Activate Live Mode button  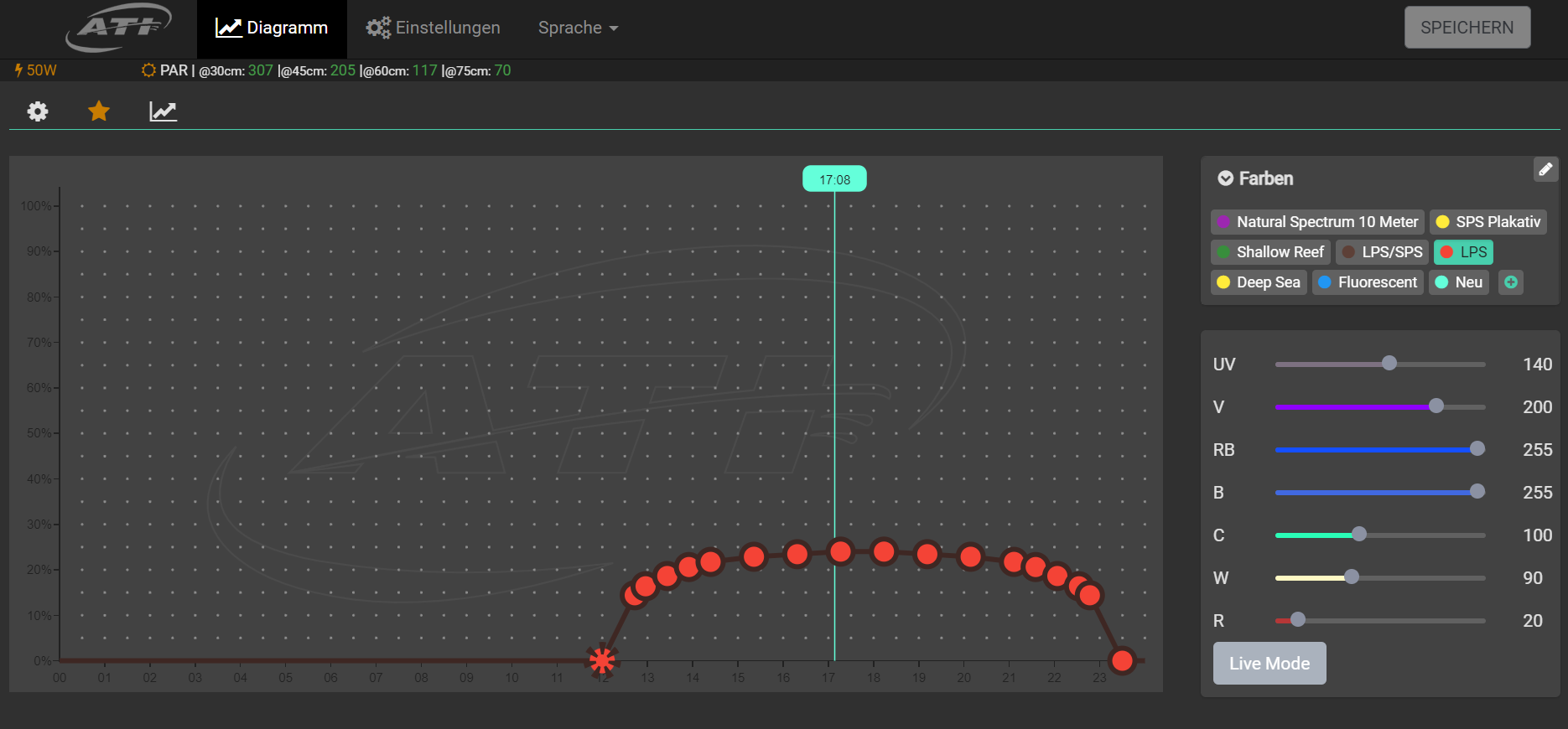[x=1269, y=663]
